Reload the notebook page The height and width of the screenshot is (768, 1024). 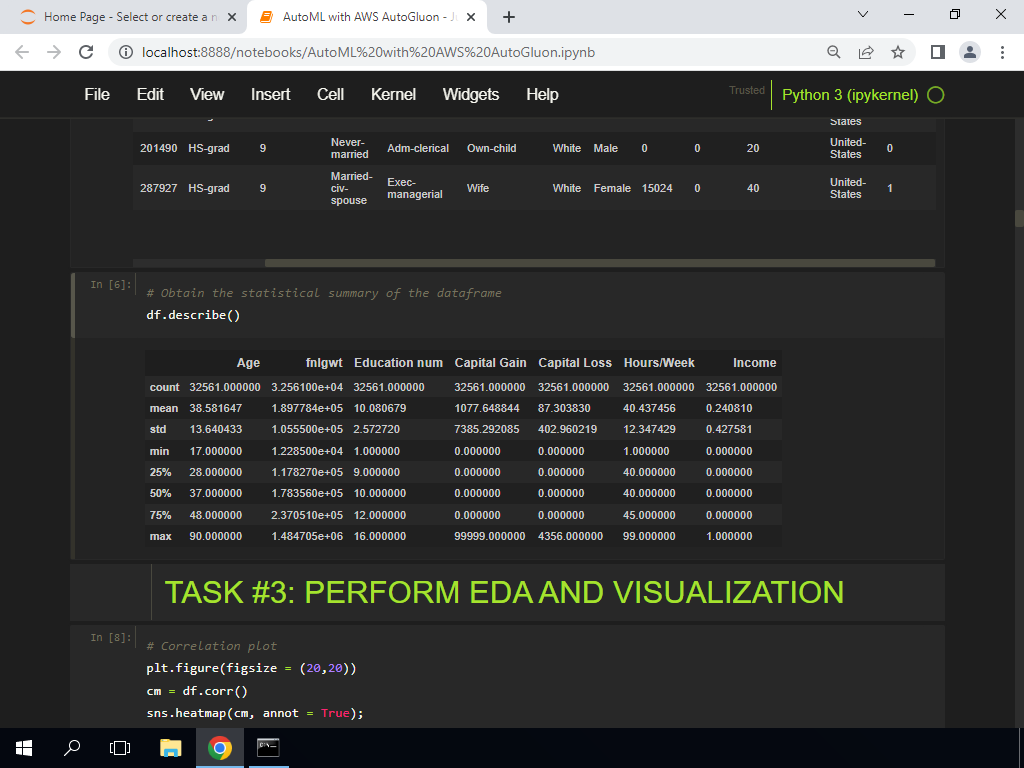pyautogui.click(x=86, y=52)
